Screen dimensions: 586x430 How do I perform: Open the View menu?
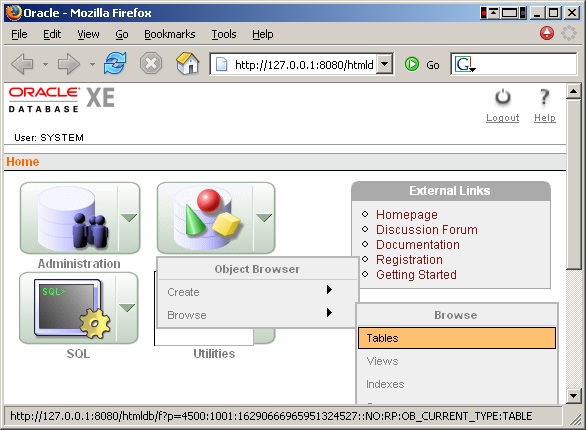coord(89,34)
